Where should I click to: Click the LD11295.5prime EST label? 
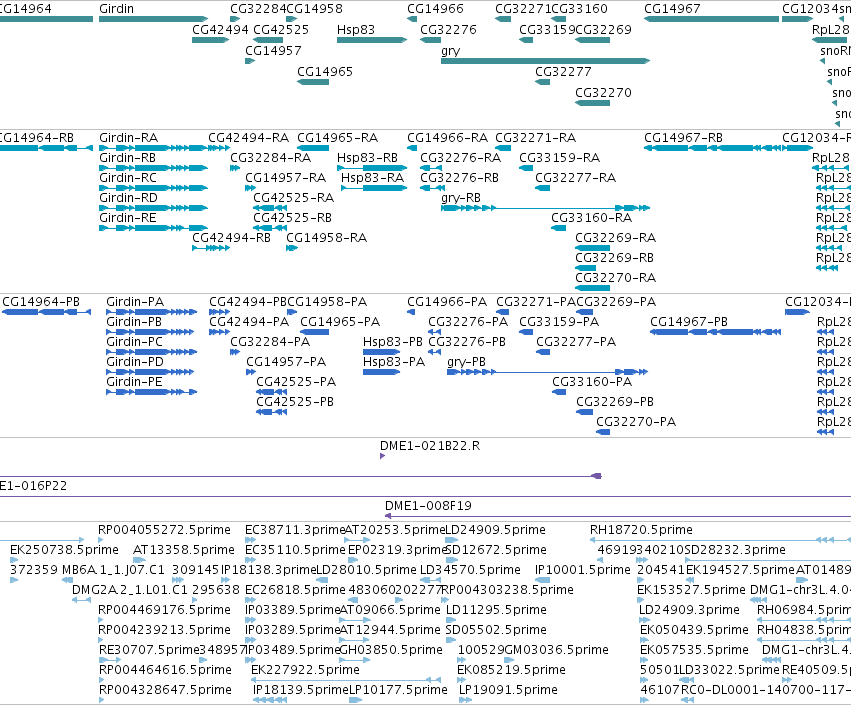496,611
